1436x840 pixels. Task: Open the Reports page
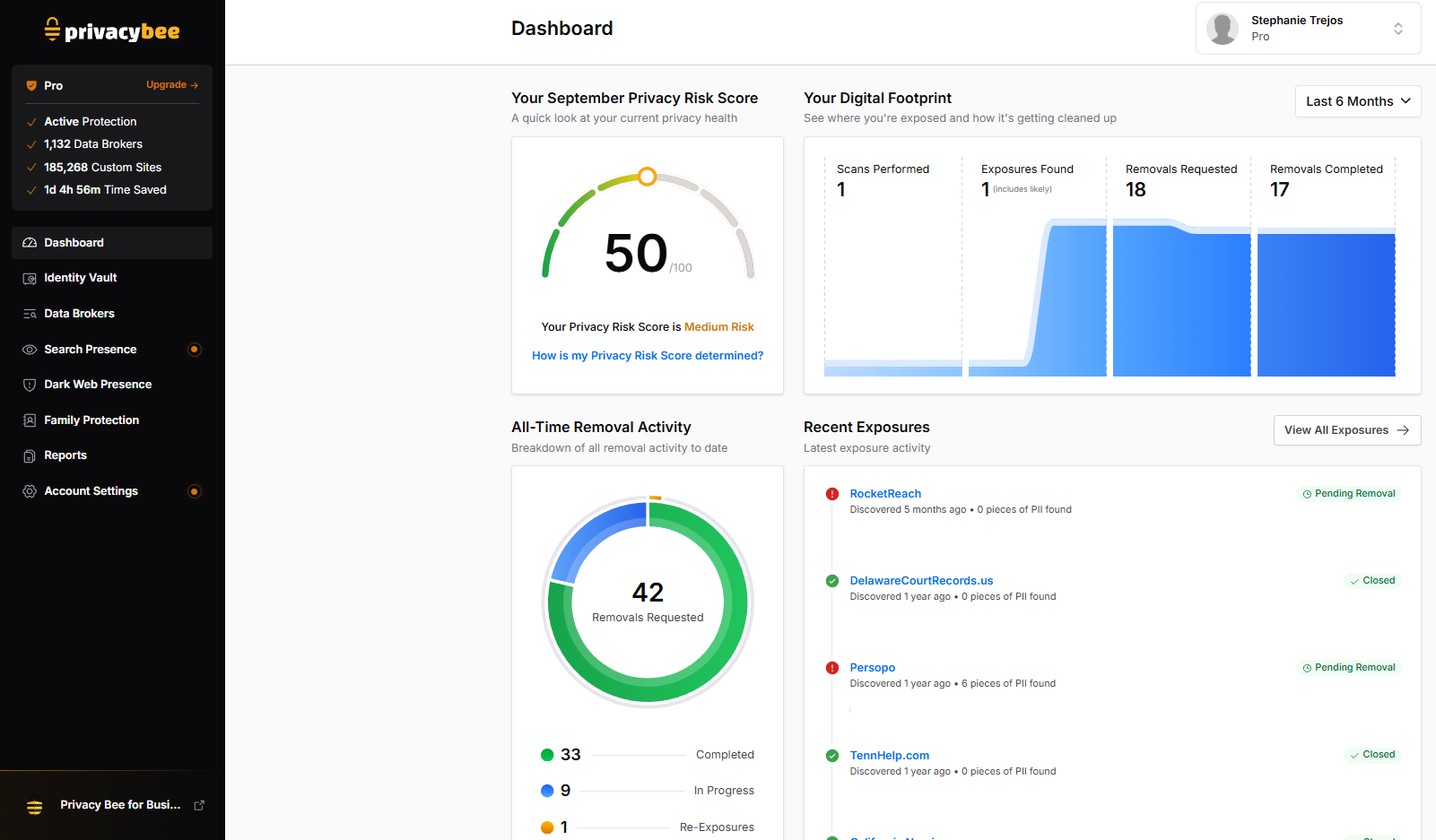[x=112, y=455]
